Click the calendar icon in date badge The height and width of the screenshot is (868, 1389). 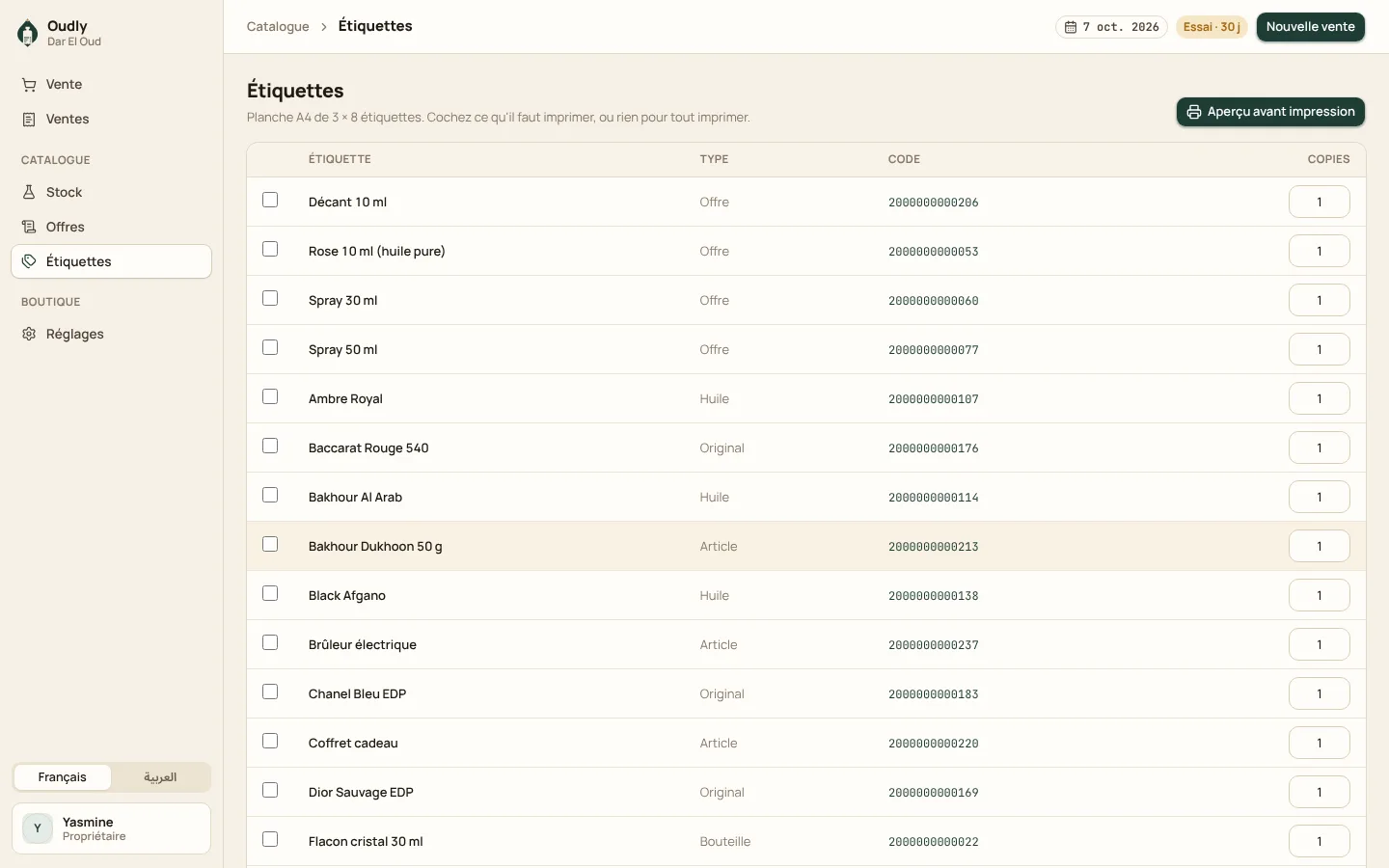tap(1071, 27)
